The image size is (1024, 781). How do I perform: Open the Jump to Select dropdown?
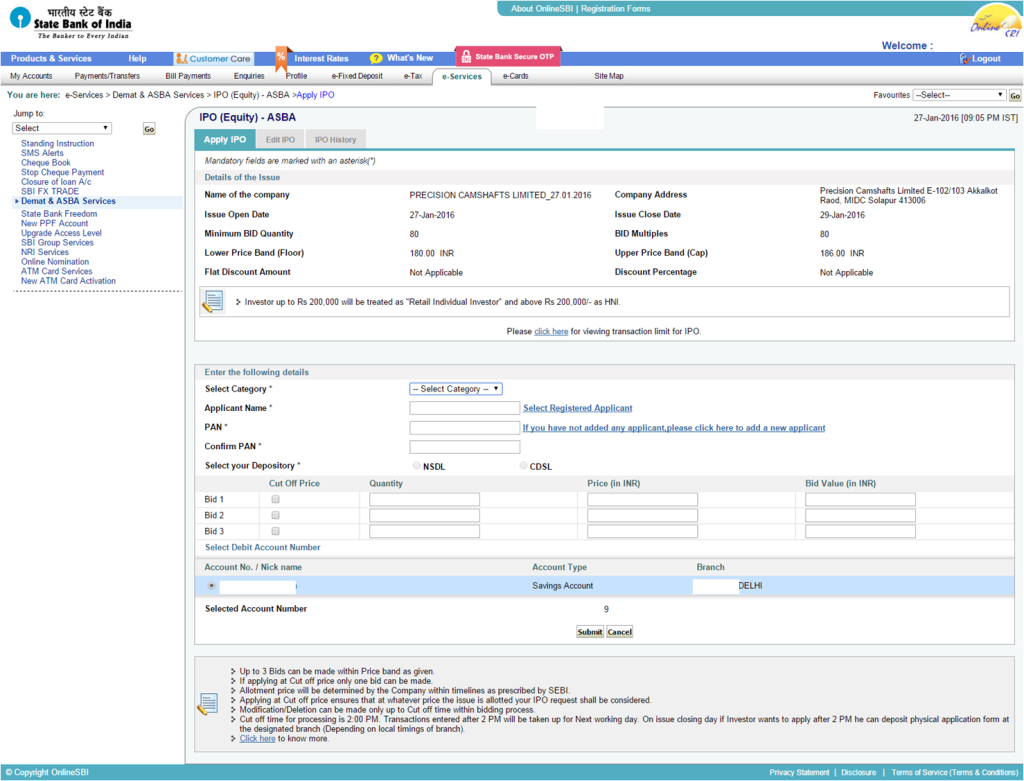(x=62, y=128)
